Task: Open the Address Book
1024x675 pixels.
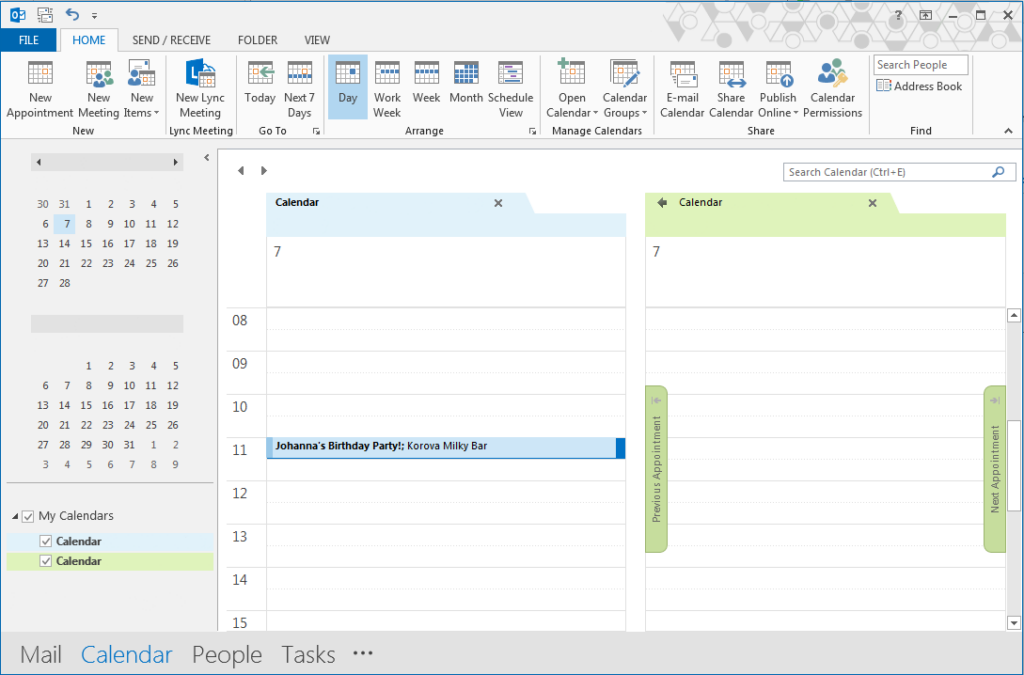Action: click(919, 86)
